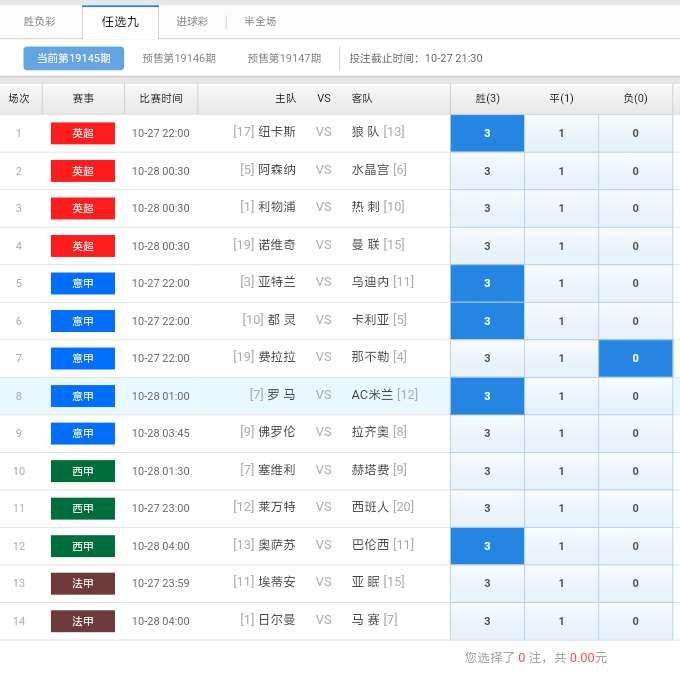
Task: Toggle draw 1 for 罗马 vs AC米兰
Action: [x=561, y=396]
